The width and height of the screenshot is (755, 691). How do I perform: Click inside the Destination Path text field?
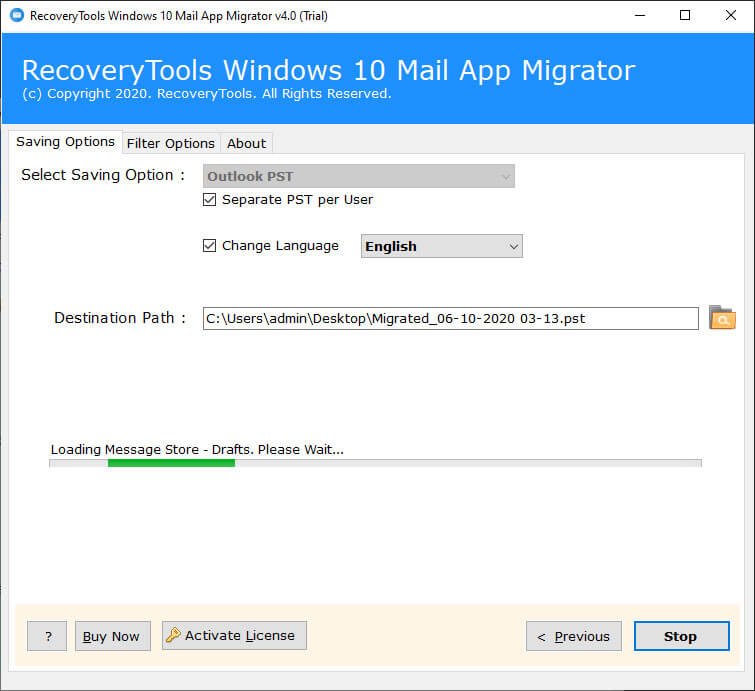pyautogui.click(x=451, y=318)
